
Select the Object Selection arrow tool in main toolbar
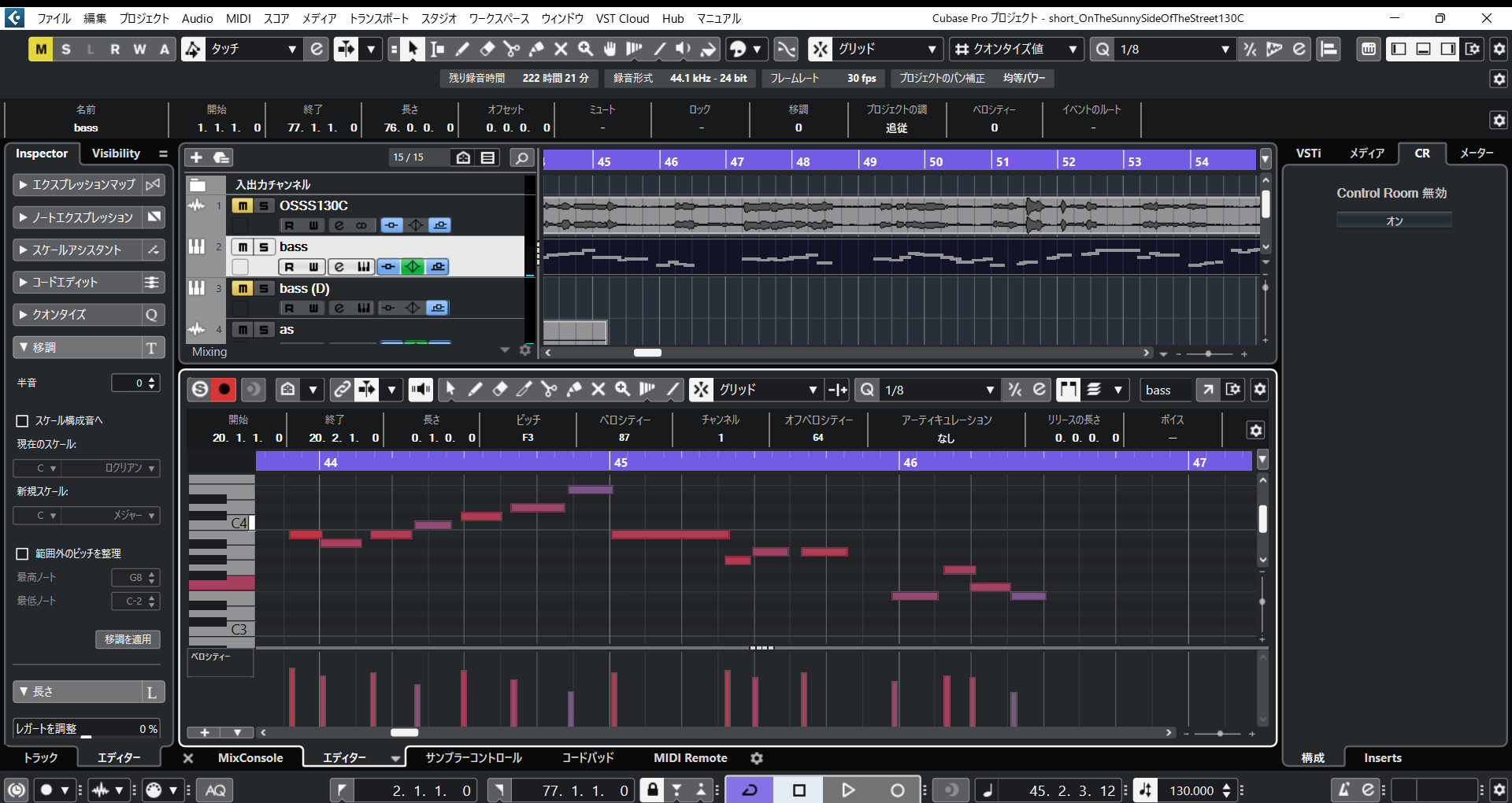point(413,49)
